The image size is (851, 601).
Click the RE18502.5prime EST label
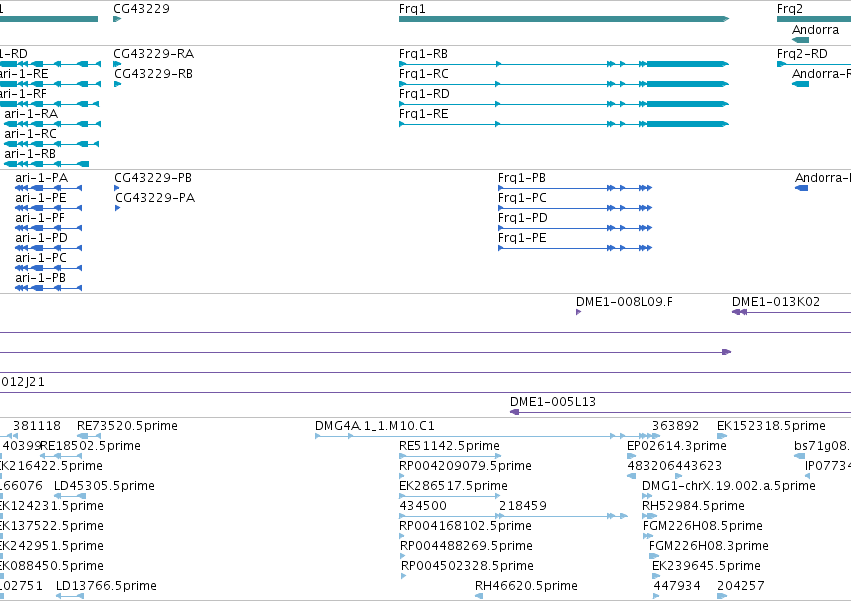90,446
